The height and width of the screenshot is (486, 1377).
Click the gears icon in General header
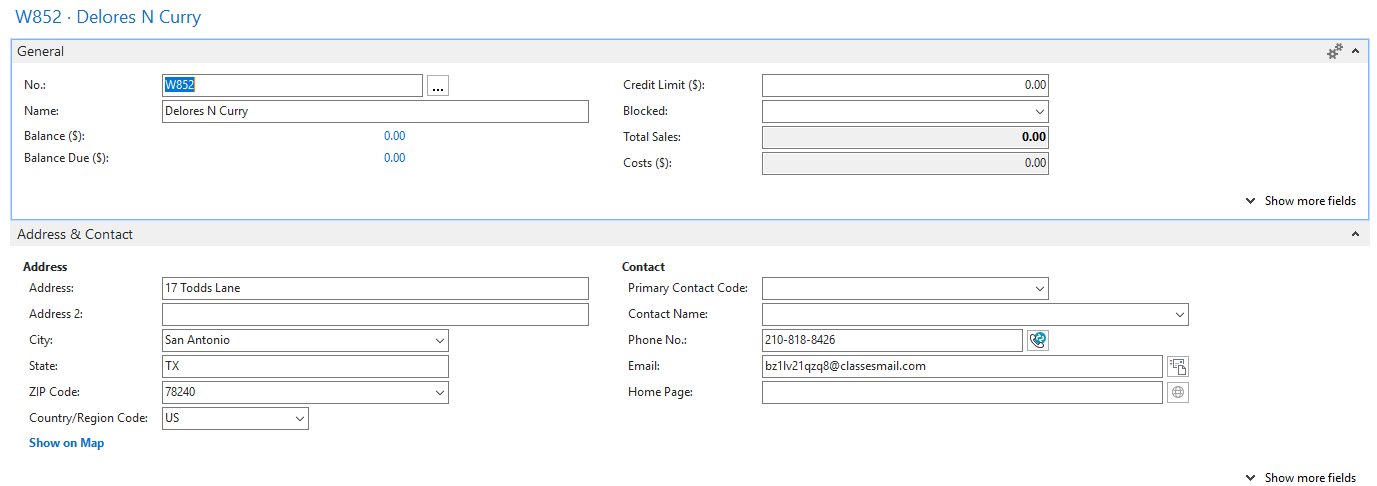(1334, 51)
